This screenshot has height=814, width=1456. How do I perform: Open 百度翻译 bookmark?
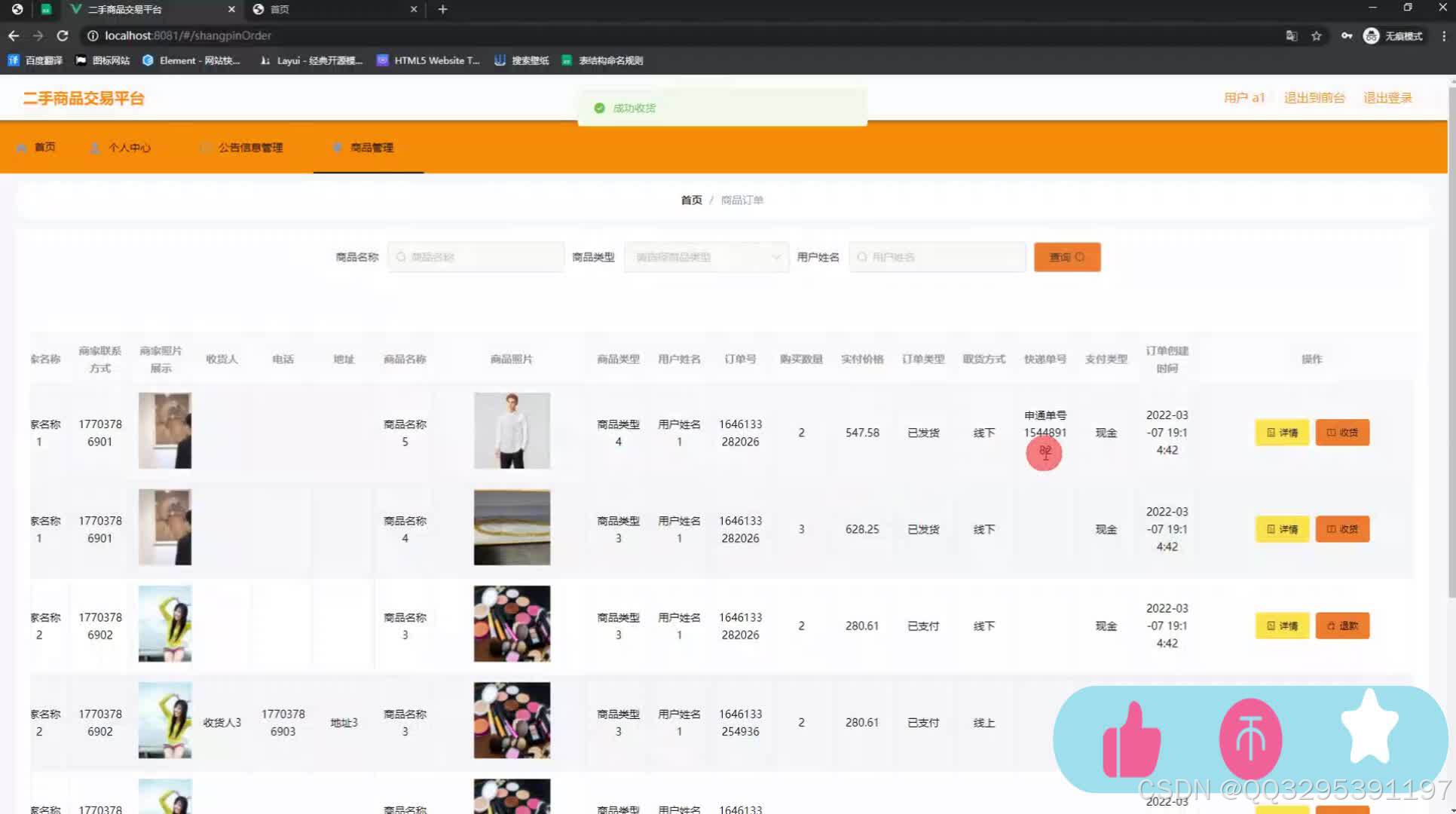(x=35, y=60)
